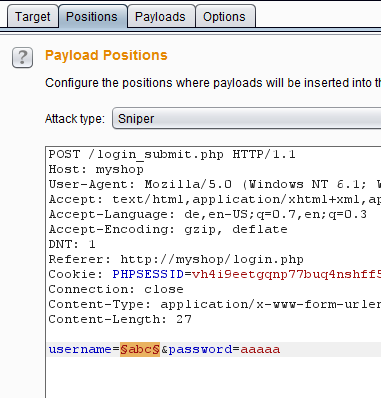Click the password parameter name
The width and height of the screenshot is (381, 398).
200,349
